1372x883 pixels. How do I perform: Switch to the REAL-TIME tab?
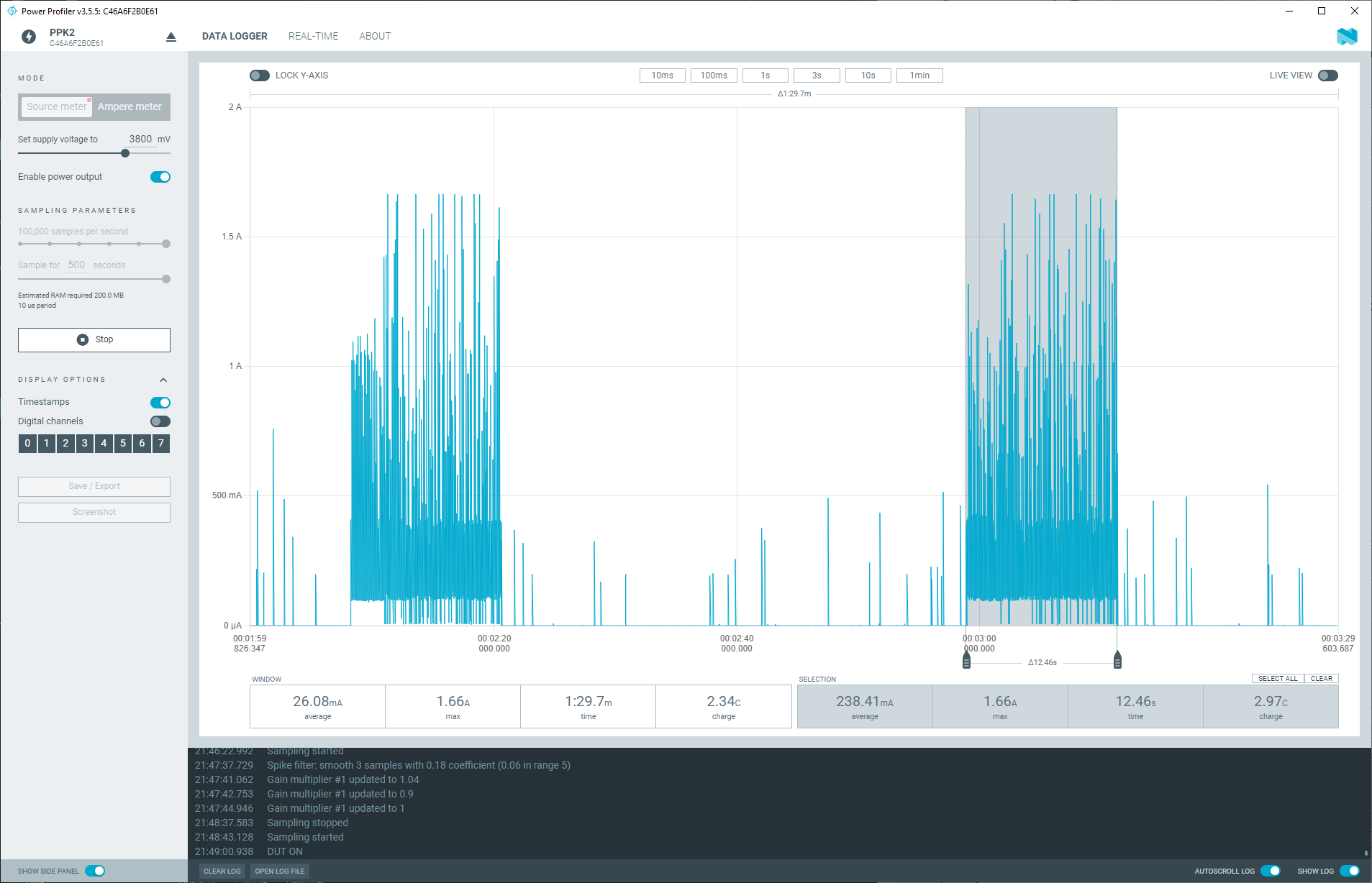click(313, 35)
